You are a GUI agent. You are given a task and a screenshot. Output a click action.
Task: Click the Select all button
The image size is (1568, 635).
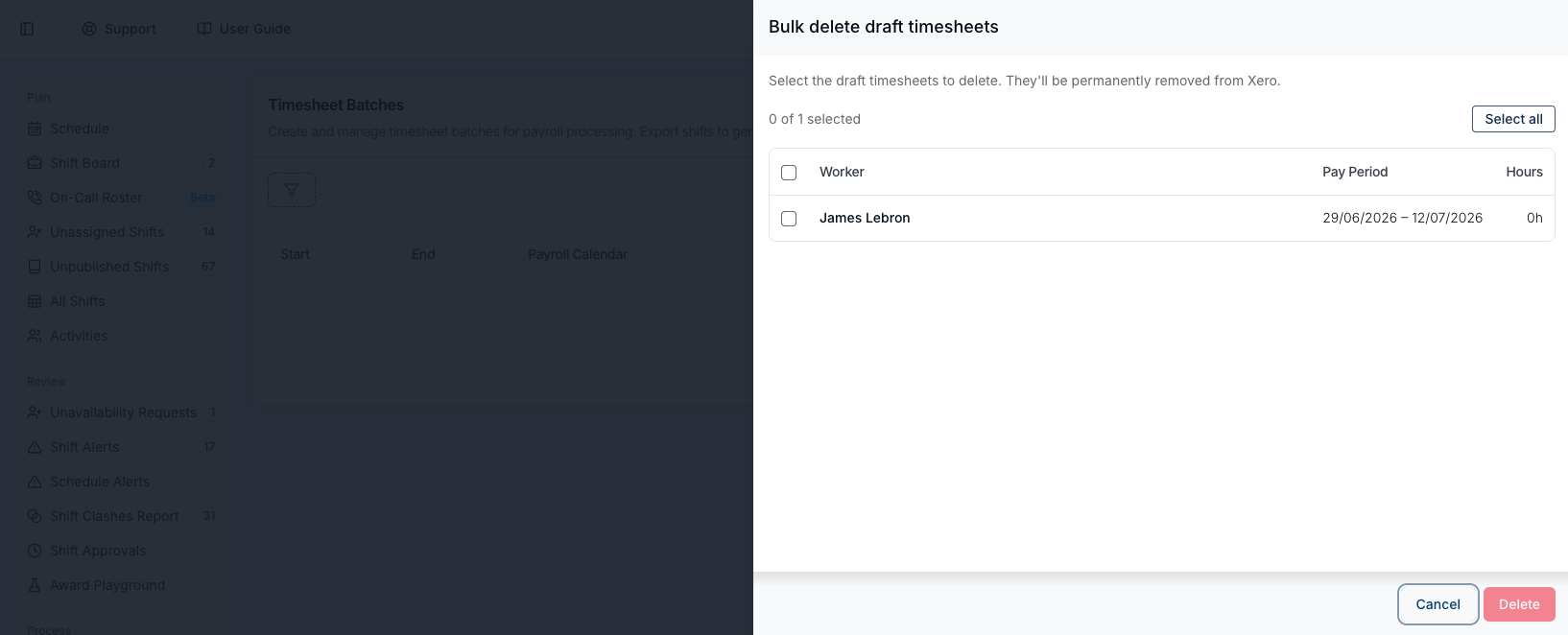[x=1513, y=119]
